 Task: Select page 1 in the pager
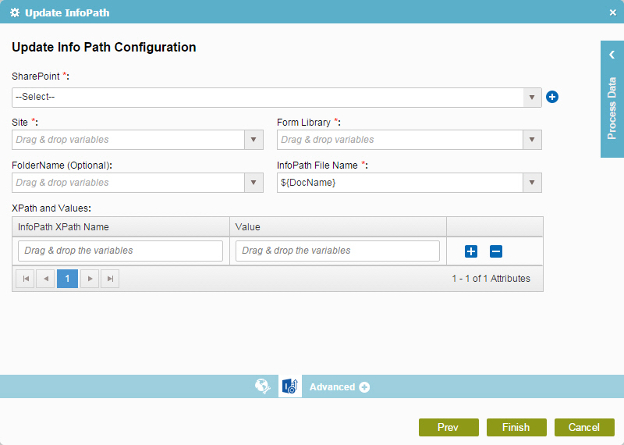tap(67, 279)
